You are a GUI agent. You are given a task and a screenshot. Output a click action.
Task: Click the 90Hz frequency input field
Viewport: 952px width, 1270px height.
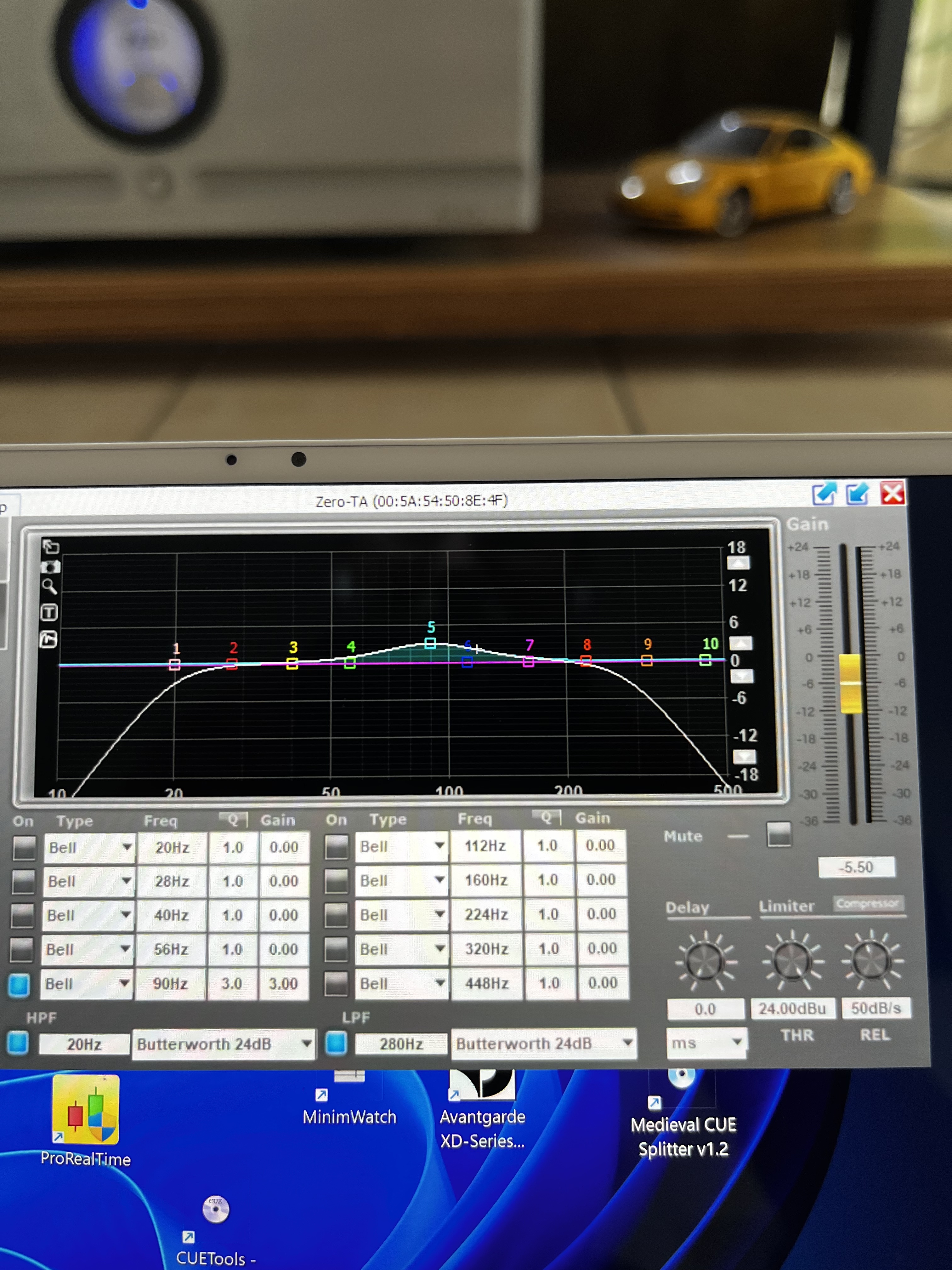170,984
